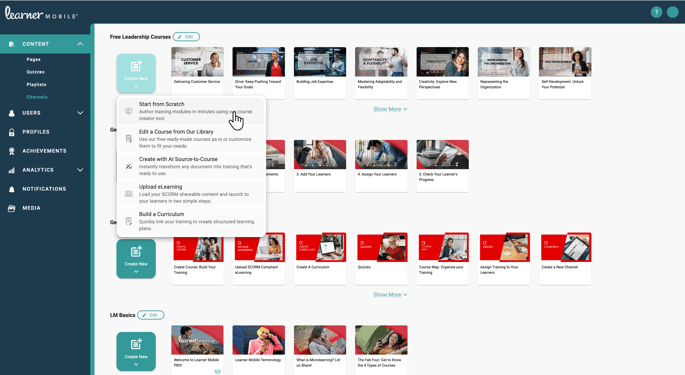Screen dimensions: 685x375
Task: Open the Media section
Action: point(31,208)
